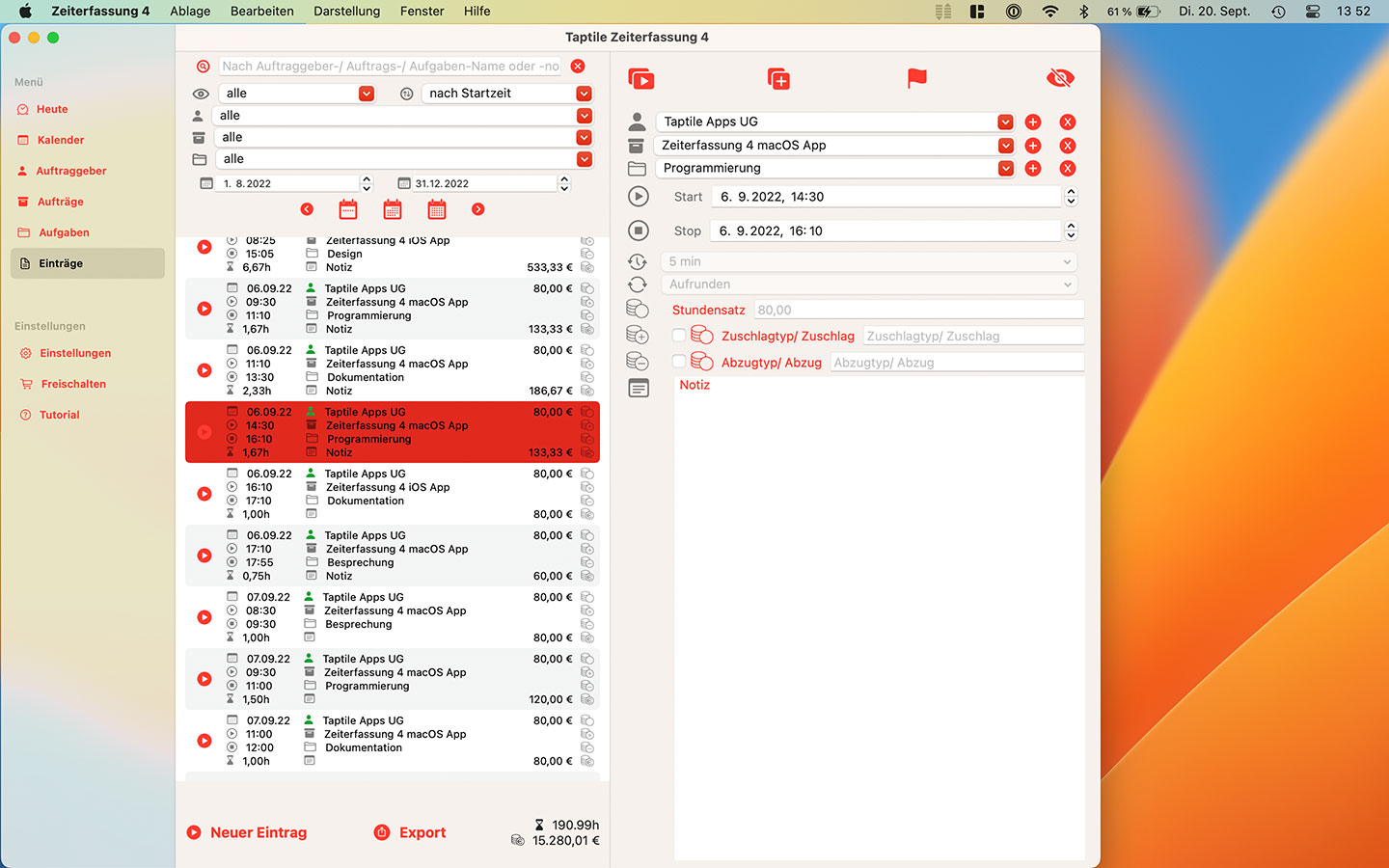This screenshot has height=868, width=1389.
Task: Click the to-date stepper at 31.12.2022
Action: [564, 183]
